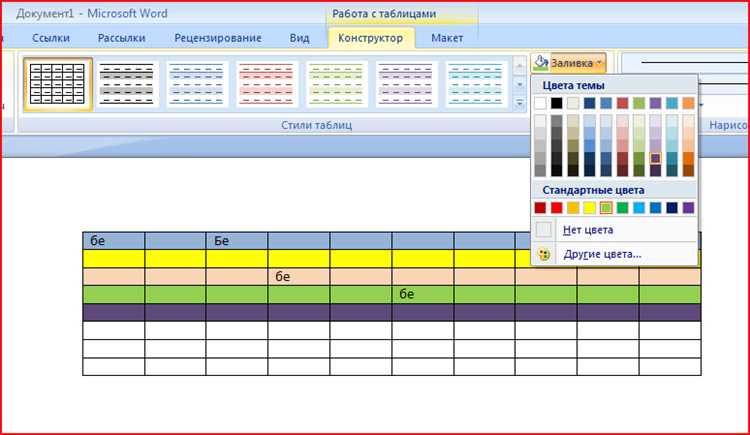Screen dimensions: 750x435
Task: Apply the plain black grid table style
Action: (57, 84)
